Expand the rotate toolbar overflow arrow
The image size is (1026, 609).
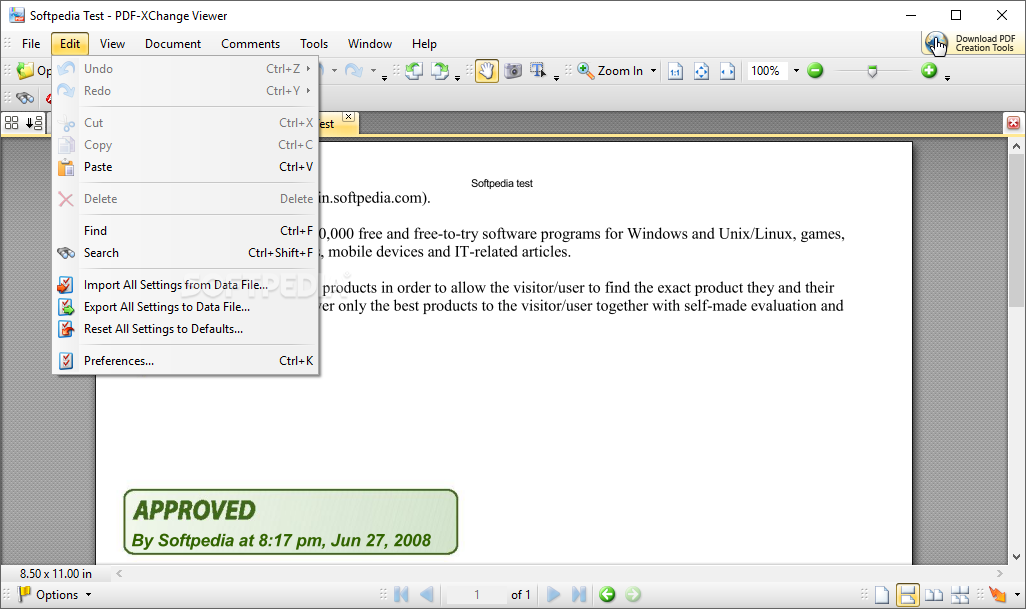pyautogui.click(x=457, y=78)
